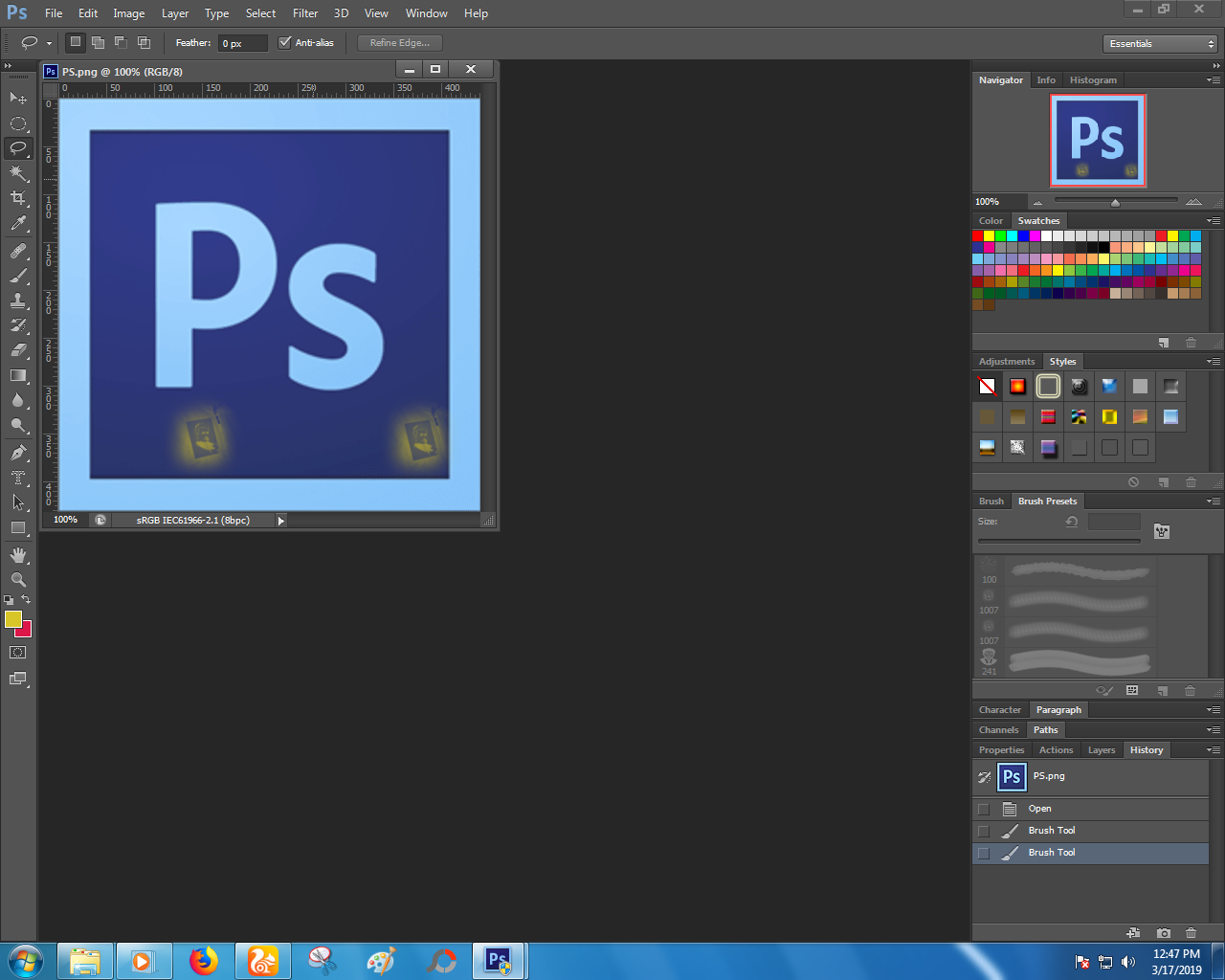Select the Dodge tool
1225x980 pixels.
tap(18, 425)
